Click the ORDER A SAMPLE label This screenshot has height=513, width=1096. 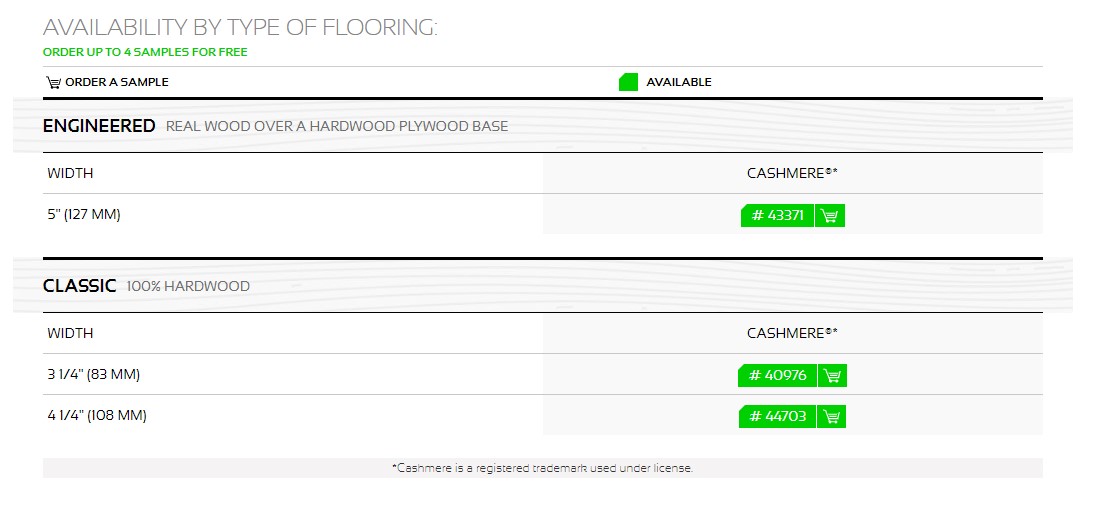pyautogui.click(x=117, y=82)
